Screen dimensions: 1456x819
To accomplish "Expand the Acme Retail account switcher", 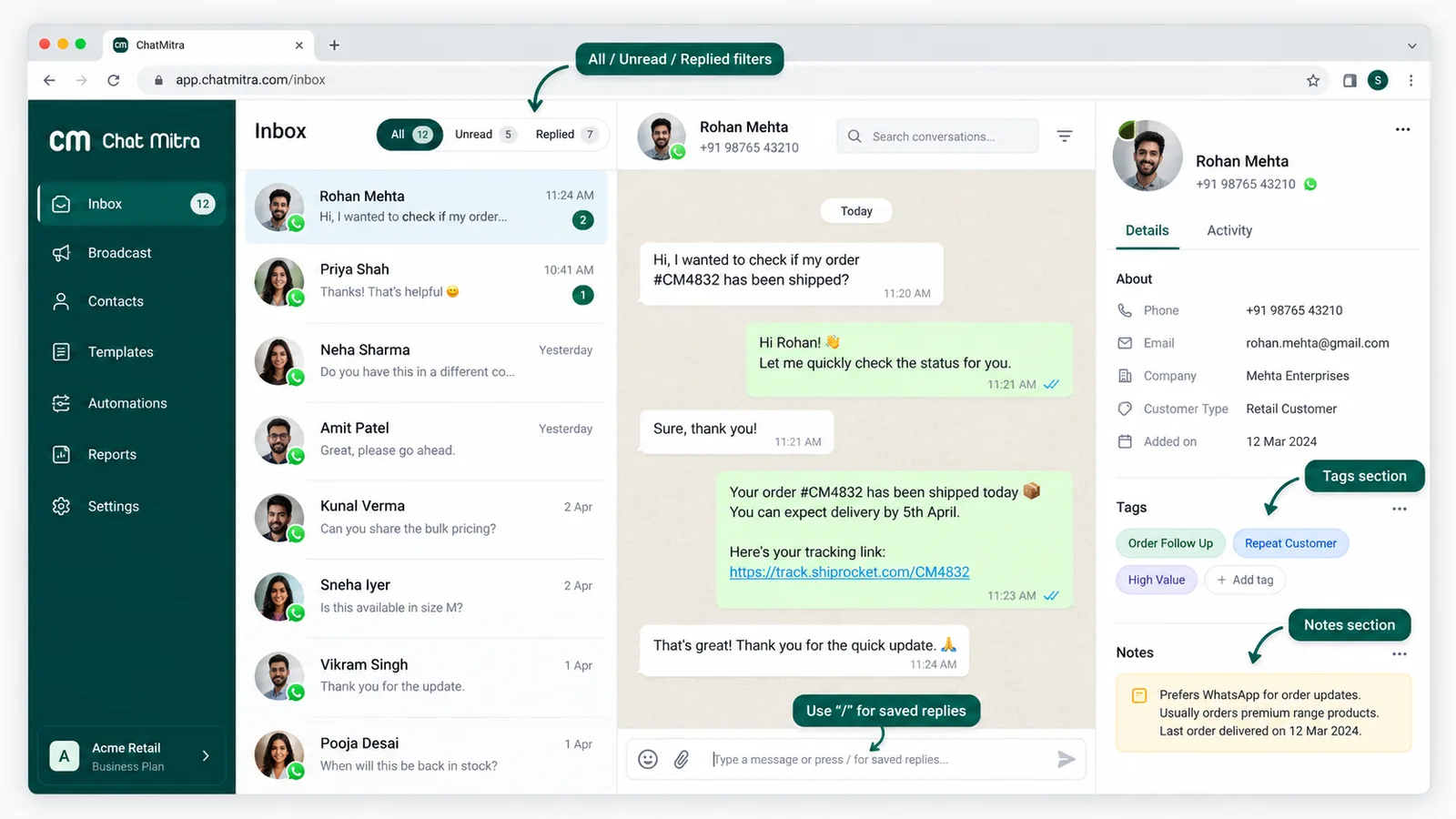I will pyautogui.click(x=131, y=756).
